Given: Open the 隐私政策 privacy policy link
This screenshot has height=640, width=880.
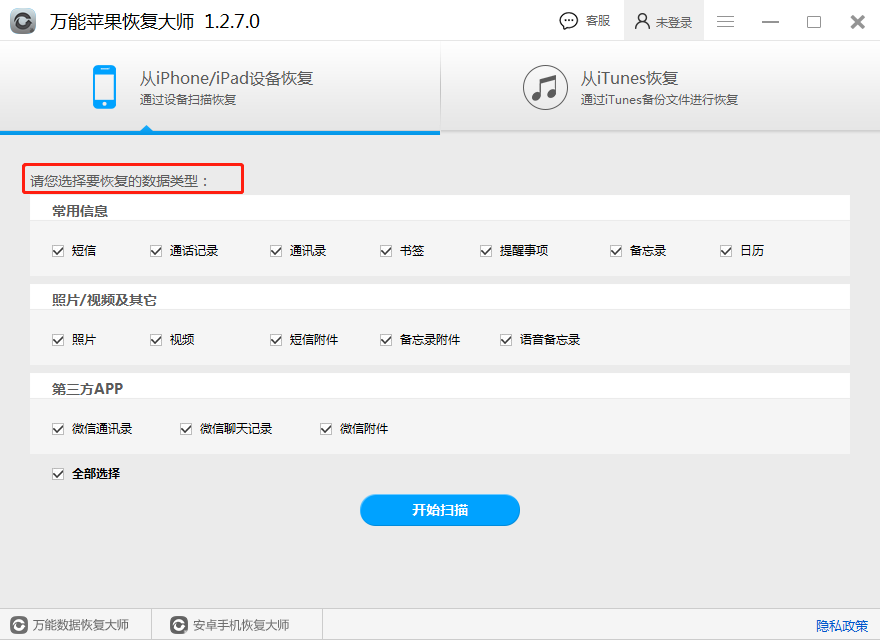Looking at the screenshot, I should click(x=842, y=625).
